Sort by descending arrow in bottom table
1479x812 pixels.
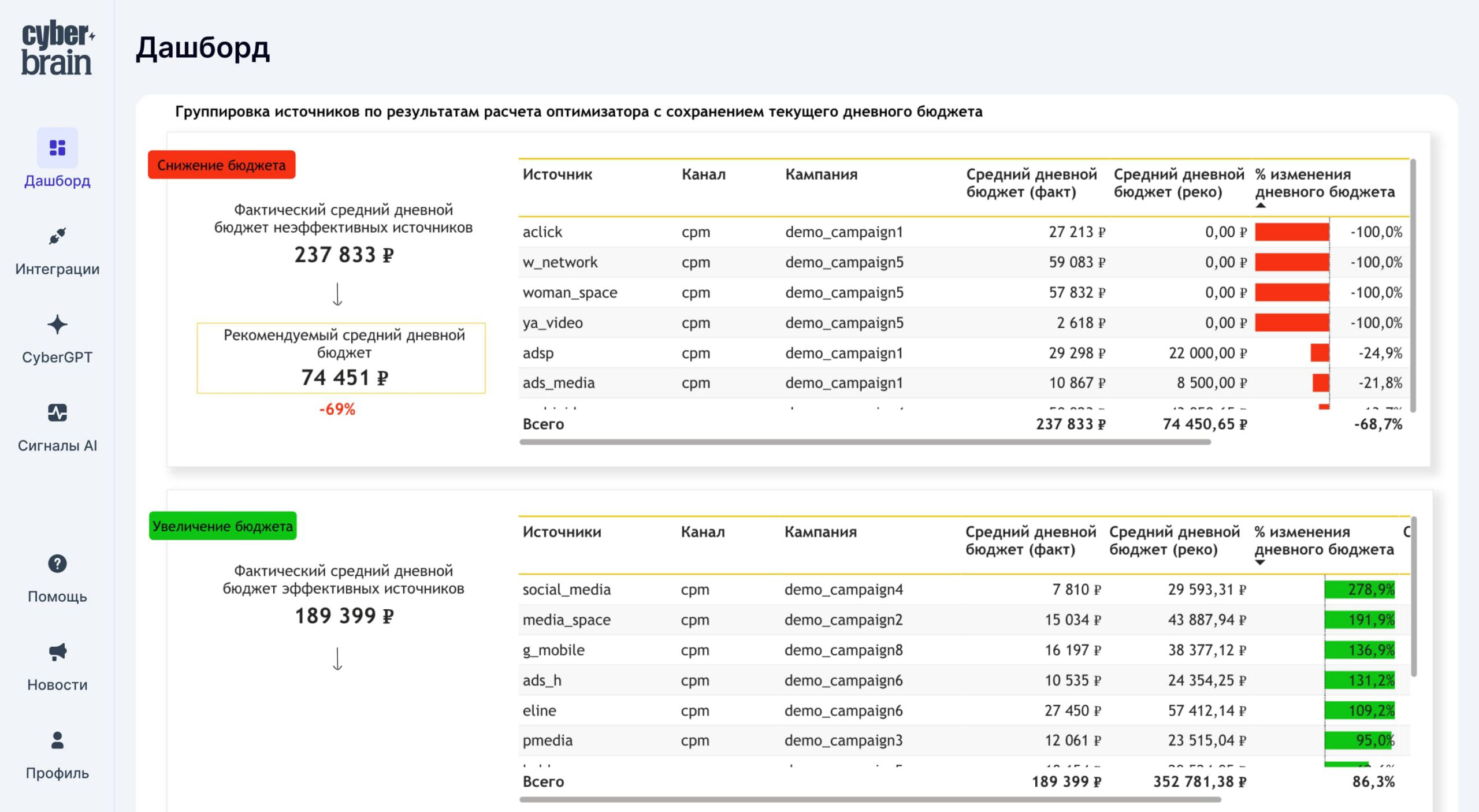tap(1260, 563)
